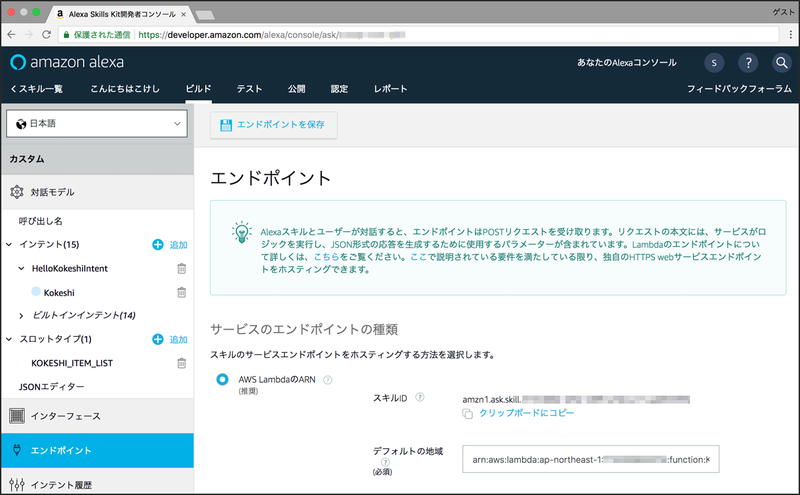Viewport: 800px width, 495px height.
Task: Click the plus icon to add slot type
Action: tap(158, 339)
